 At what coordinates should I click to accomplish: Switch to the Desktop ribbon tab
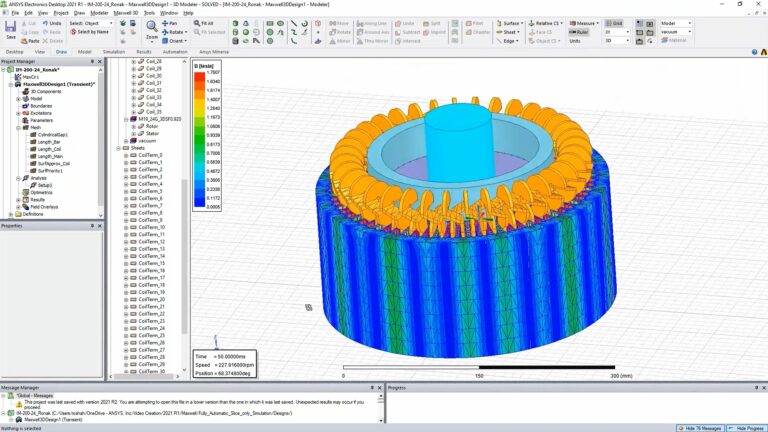click(14, 51)
